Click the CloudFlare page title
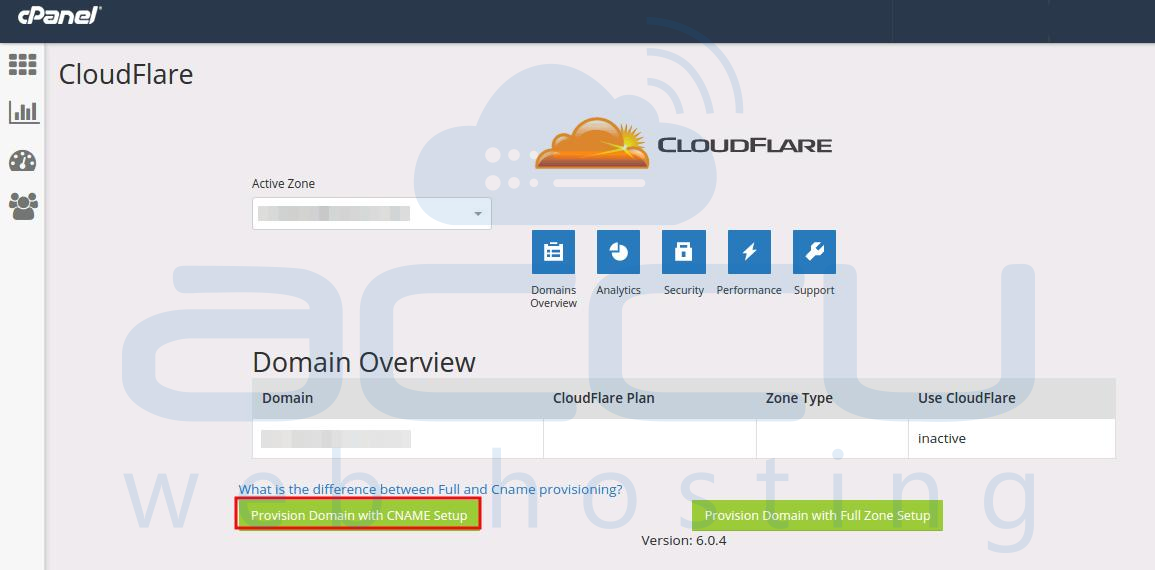1155x570 pixels. click(x=126, y=74)
